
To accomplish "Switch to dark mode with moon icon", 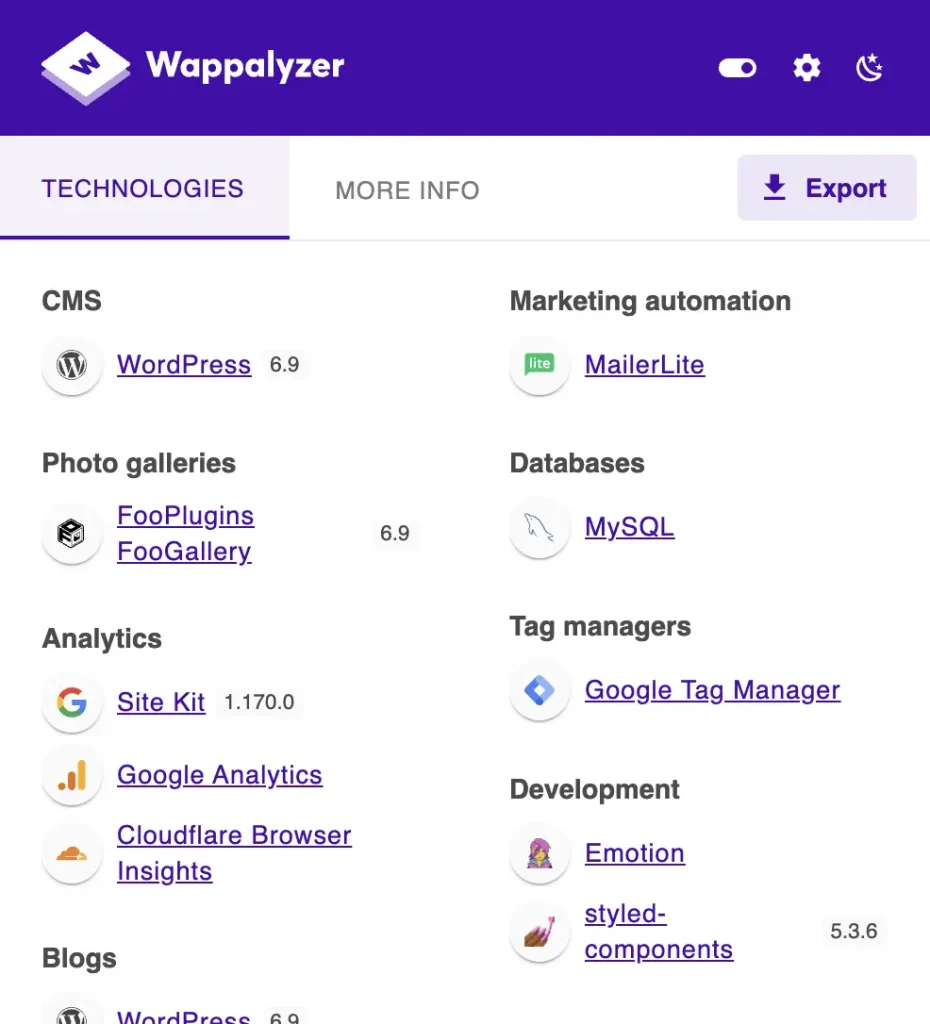I will pos(870,68).
